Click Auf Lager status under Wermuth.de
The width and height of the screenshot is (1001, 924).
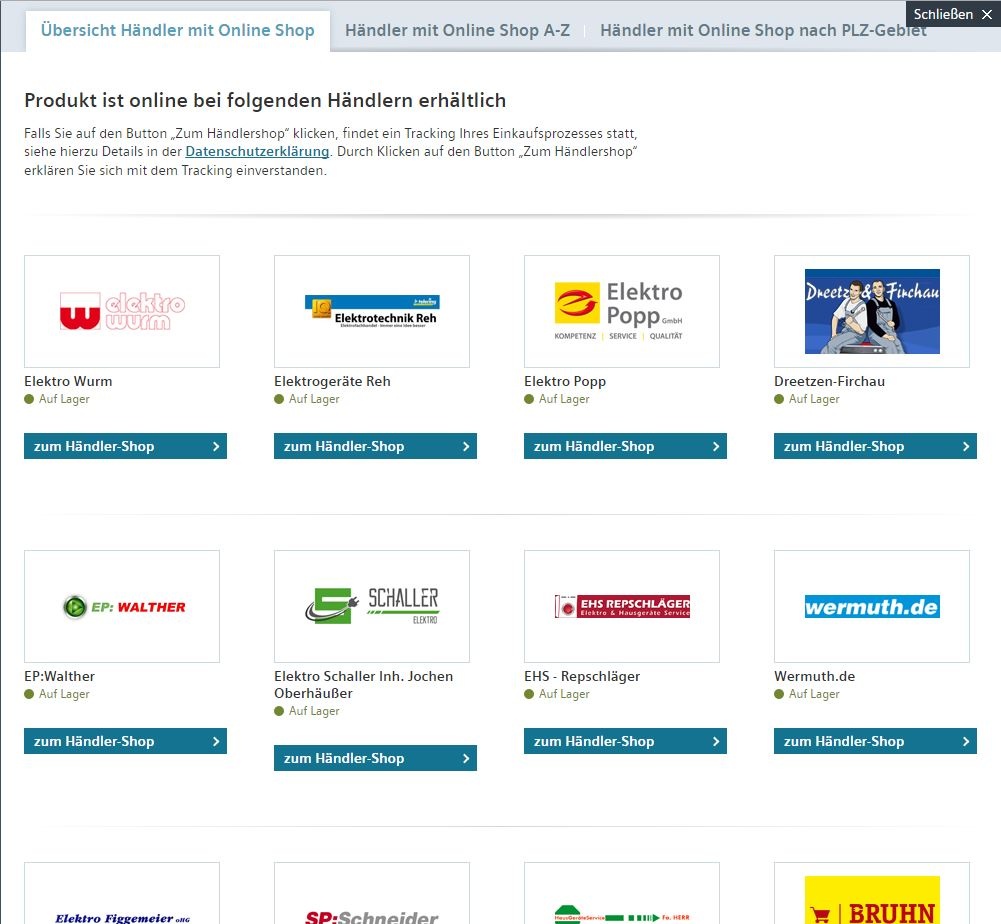pos(807,694)
